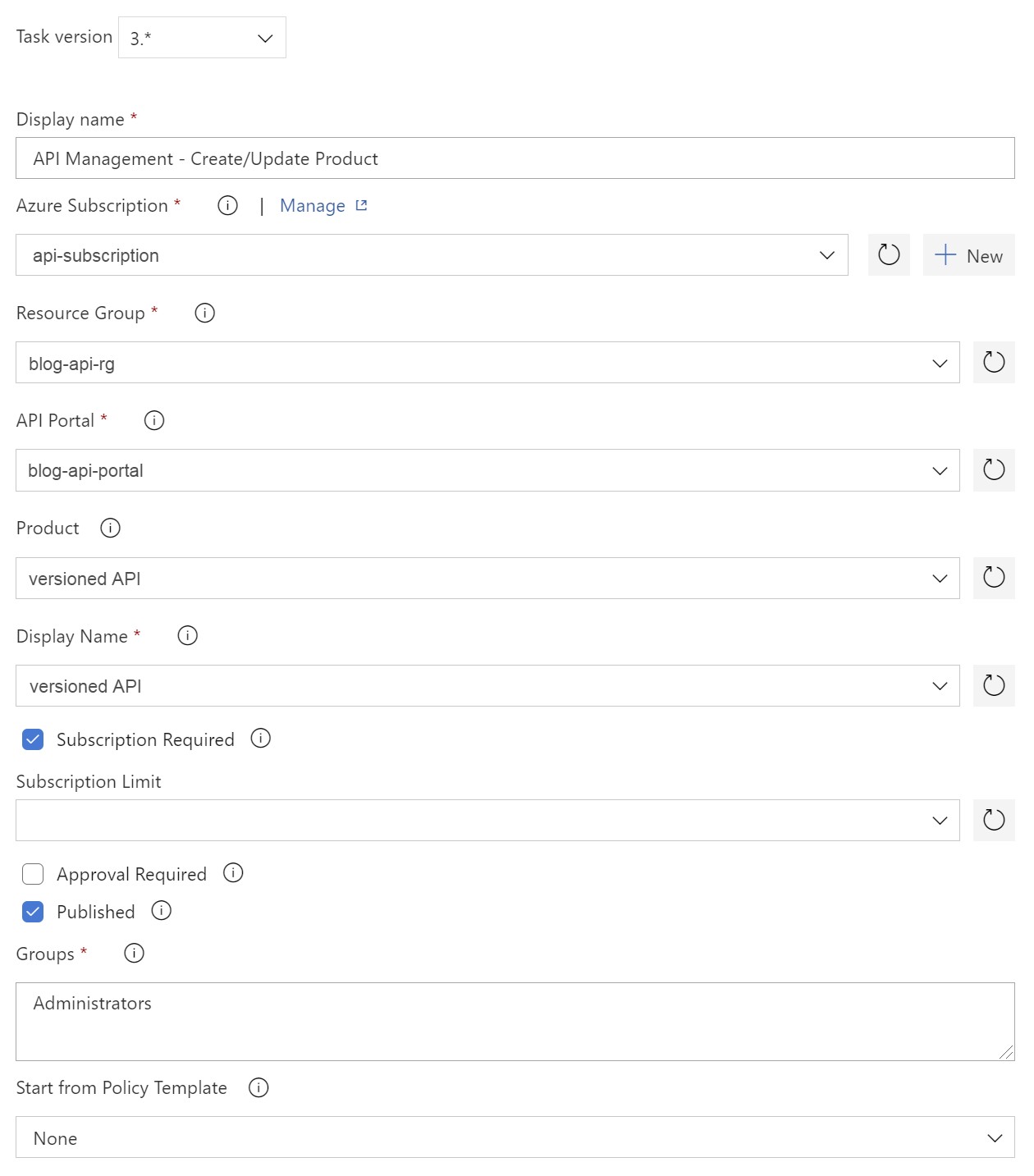Show info tooltip for Azure Subscription

tap(227, 205)
